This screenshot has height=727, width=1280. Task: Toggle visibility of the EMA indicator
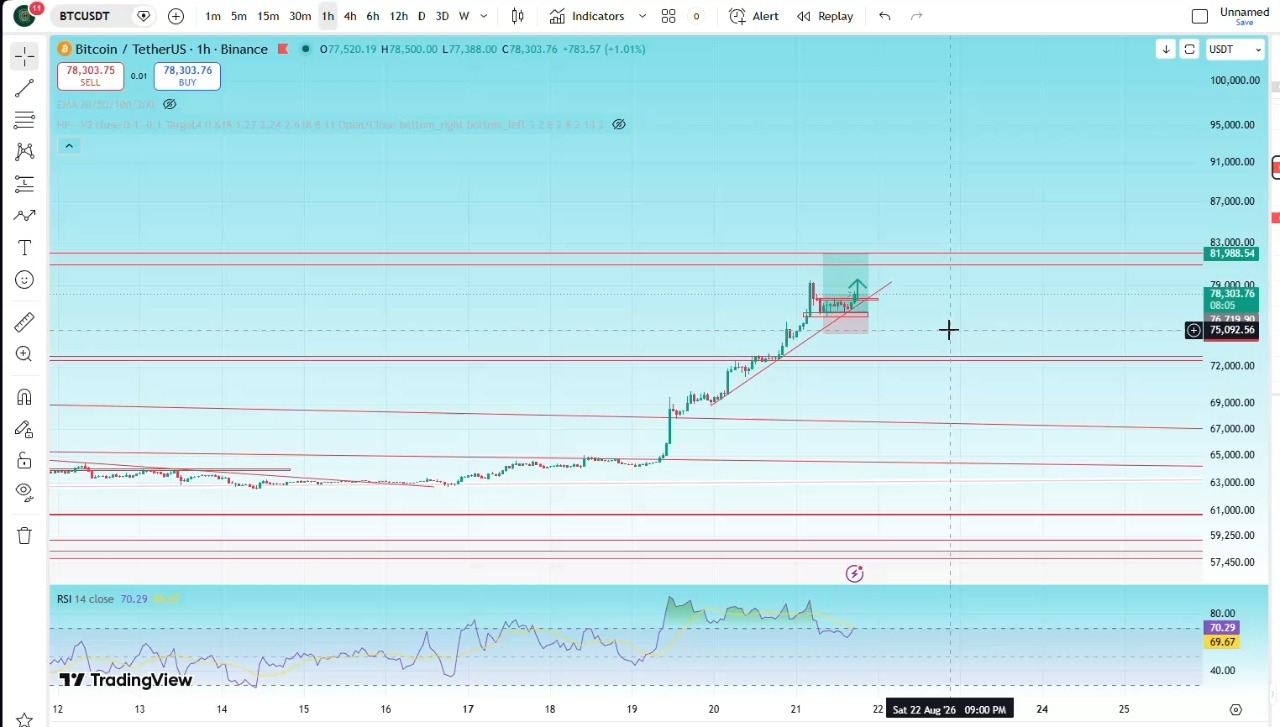coord(169,104)
